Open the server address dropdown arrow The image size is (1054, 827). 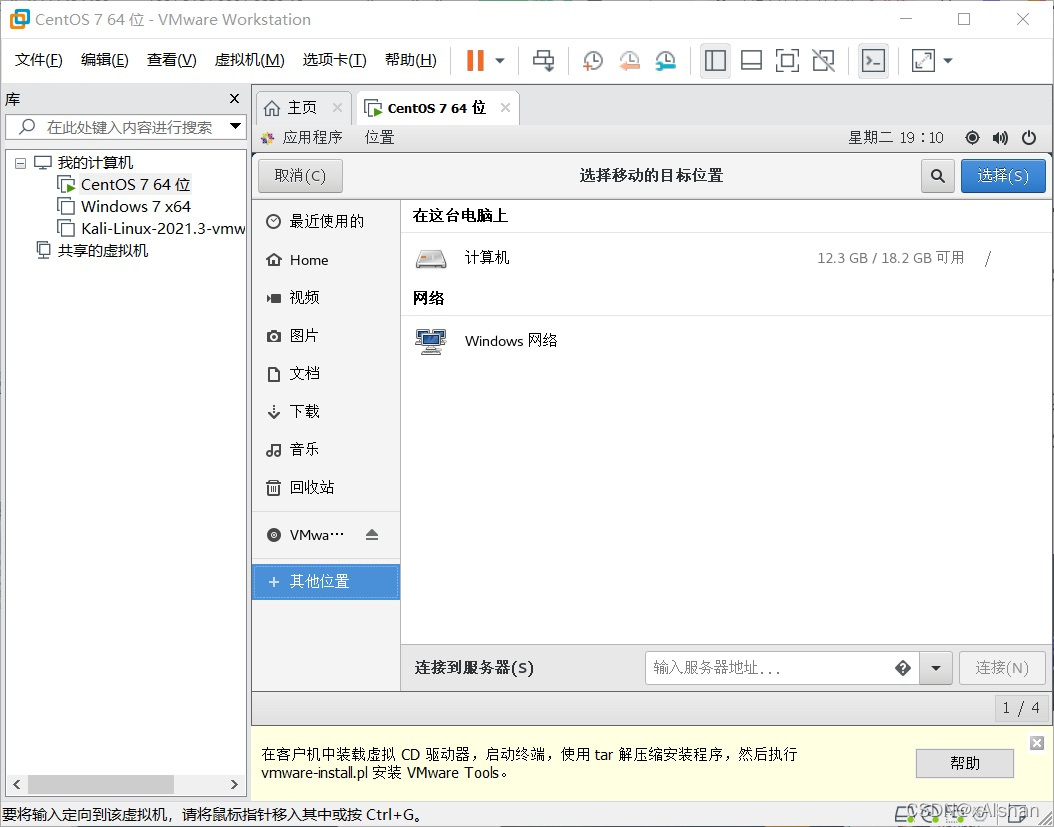[935, 668]
